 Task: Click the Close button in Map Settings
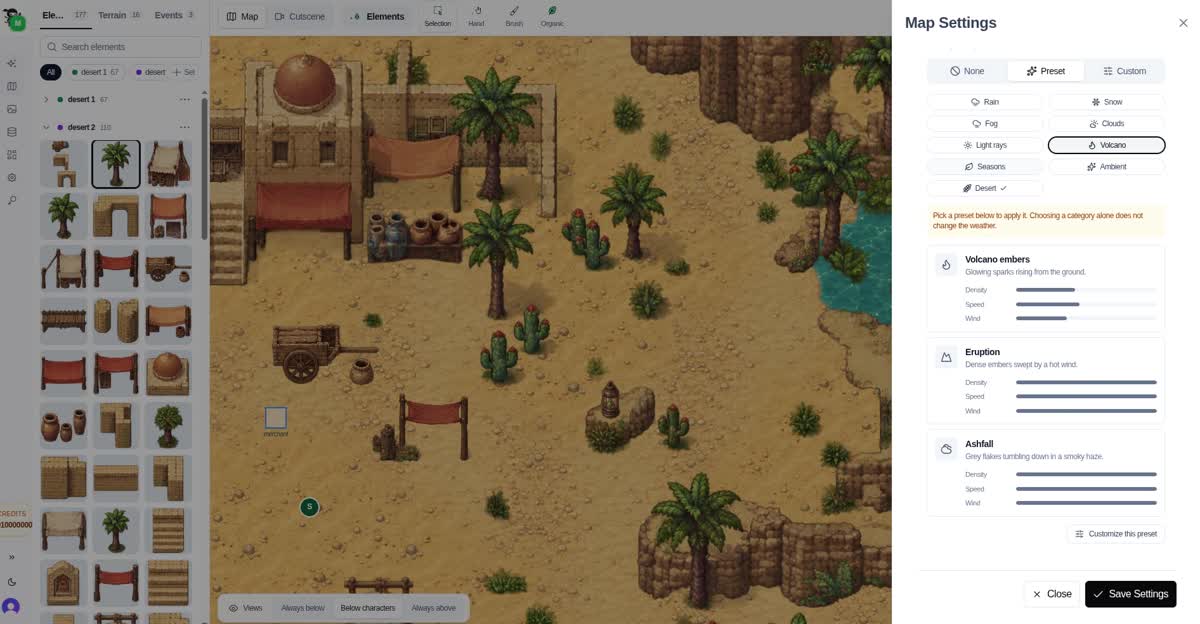1052,594
